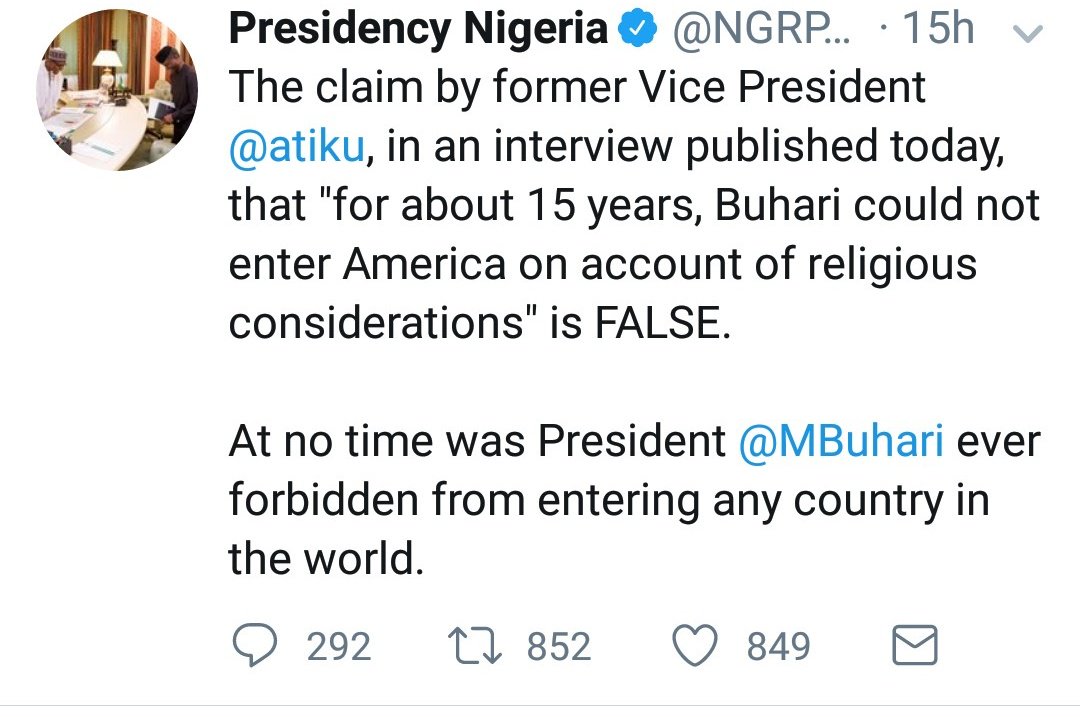Click the 852 retweets count
Image resolution: width=1080 pixels, height=717 pixels.
point(558,647)
